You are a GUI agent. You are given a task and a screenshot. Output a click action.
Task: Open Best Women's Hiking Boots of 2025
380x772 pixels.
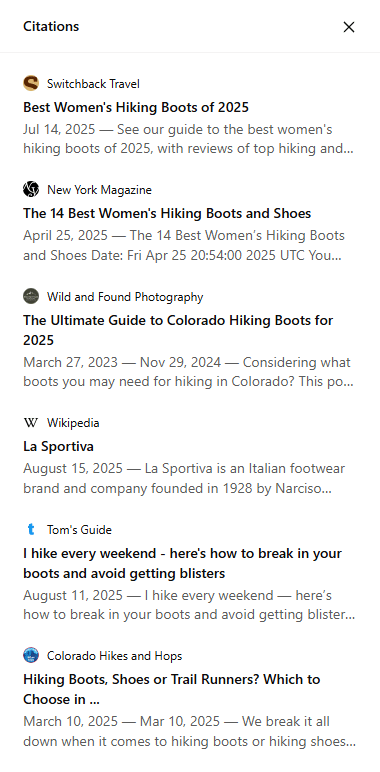click(x=136, y=107)
